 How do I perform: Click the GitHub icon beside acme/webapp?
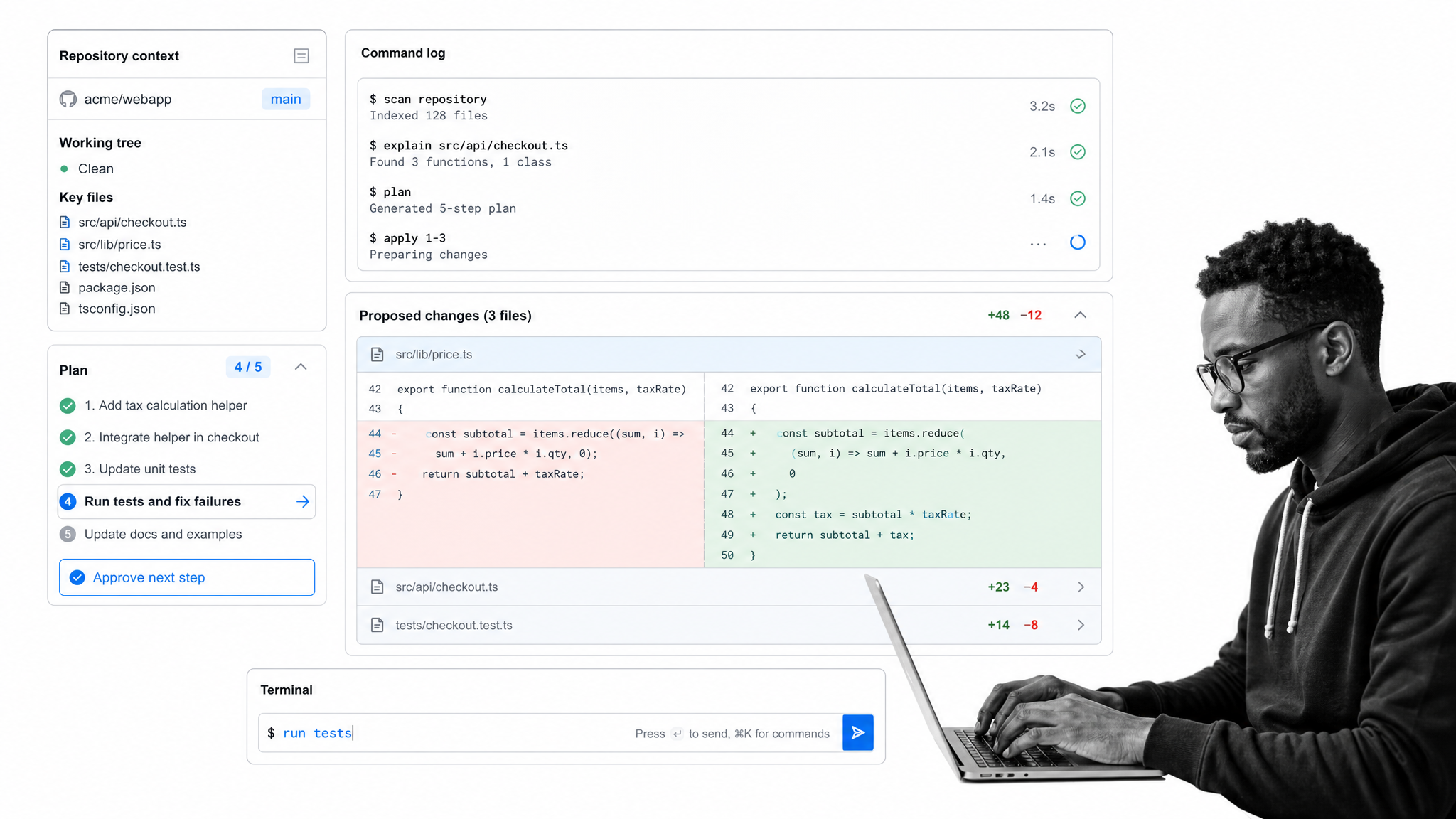(x=68, y=99)
